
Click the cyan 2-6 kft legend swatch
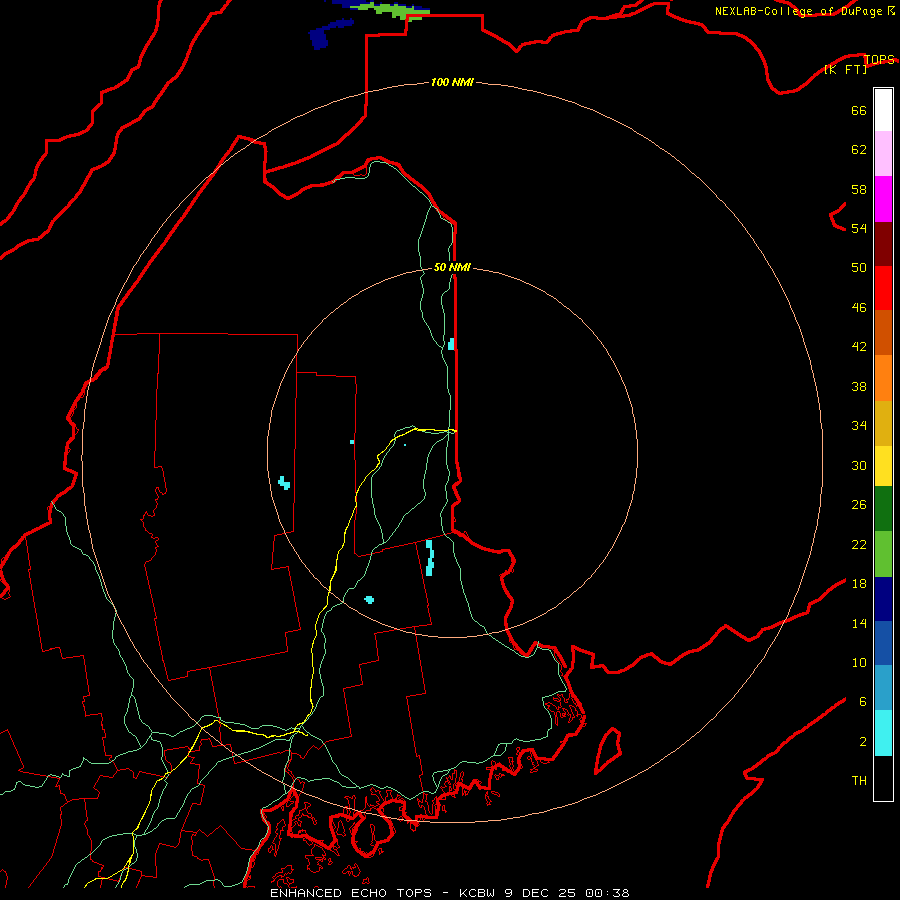(883, 733)
